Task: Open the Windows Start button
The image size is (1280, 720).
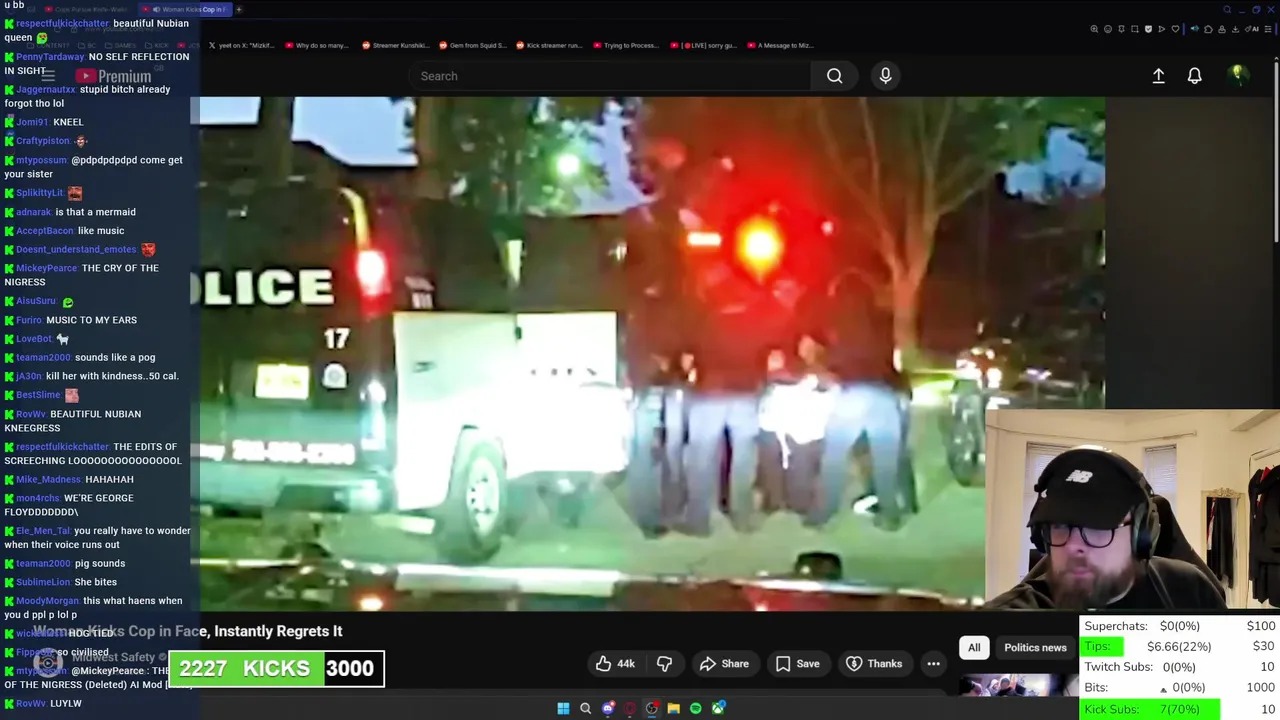Action: point(563,708)
